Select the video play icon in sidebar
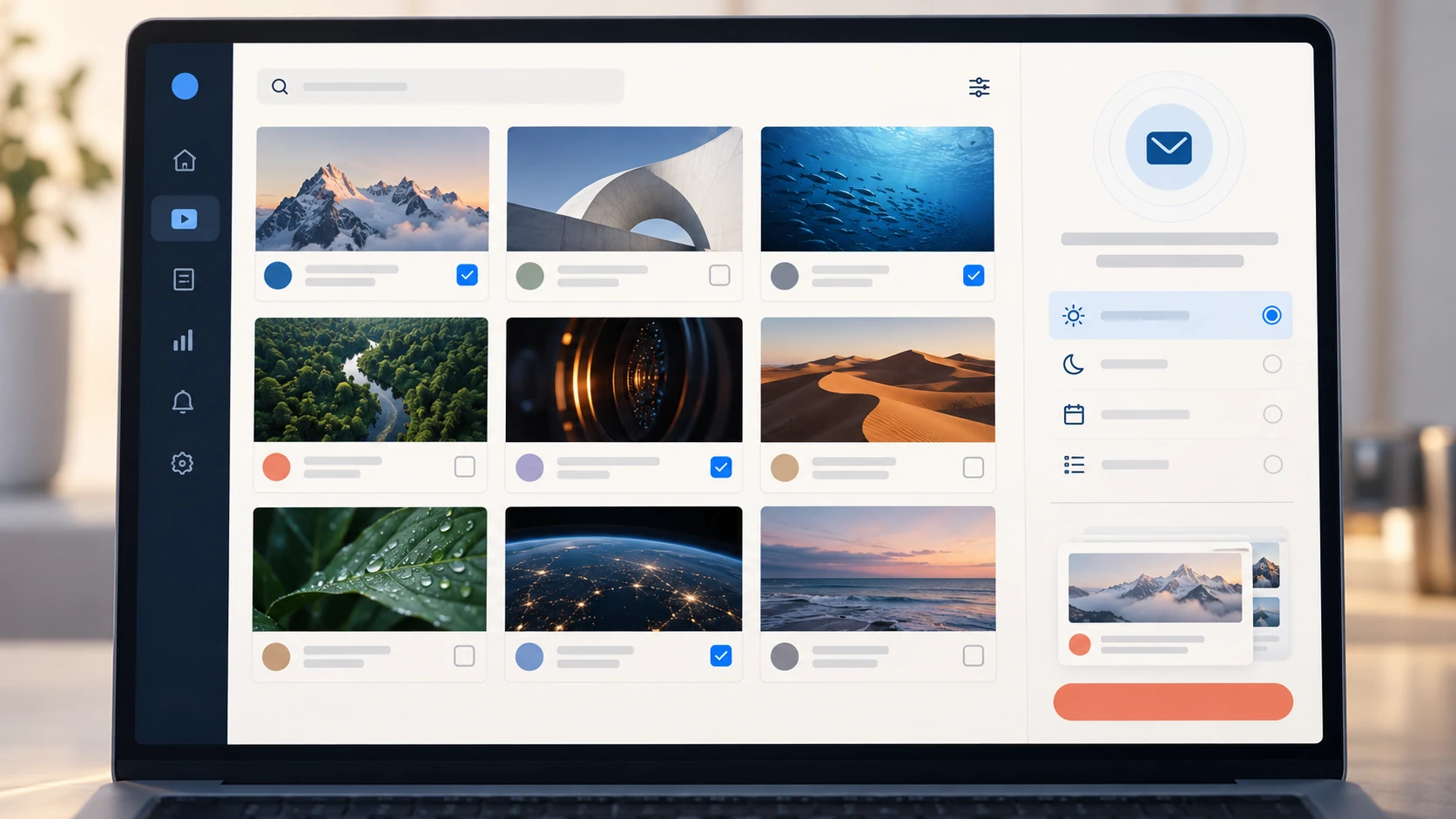The width and height of the screenshot is (1456, 819). point(185,218)
